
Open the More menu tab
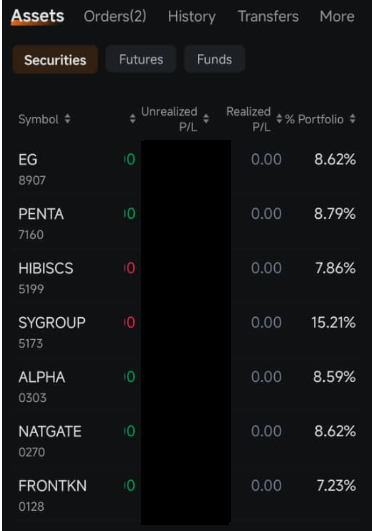[337, 16]
